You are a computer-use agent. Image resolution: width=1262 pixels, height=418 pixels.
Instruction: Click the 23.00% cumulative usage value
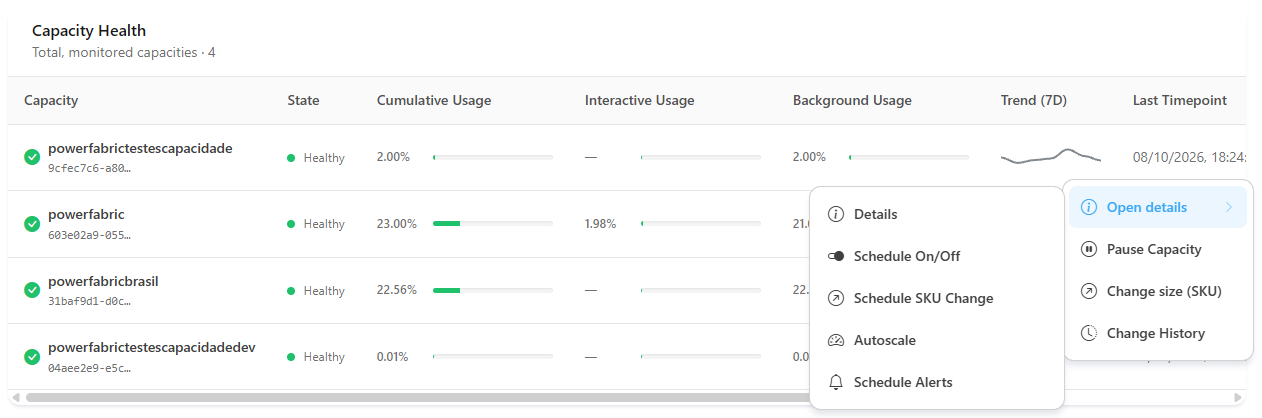point(397,224)
